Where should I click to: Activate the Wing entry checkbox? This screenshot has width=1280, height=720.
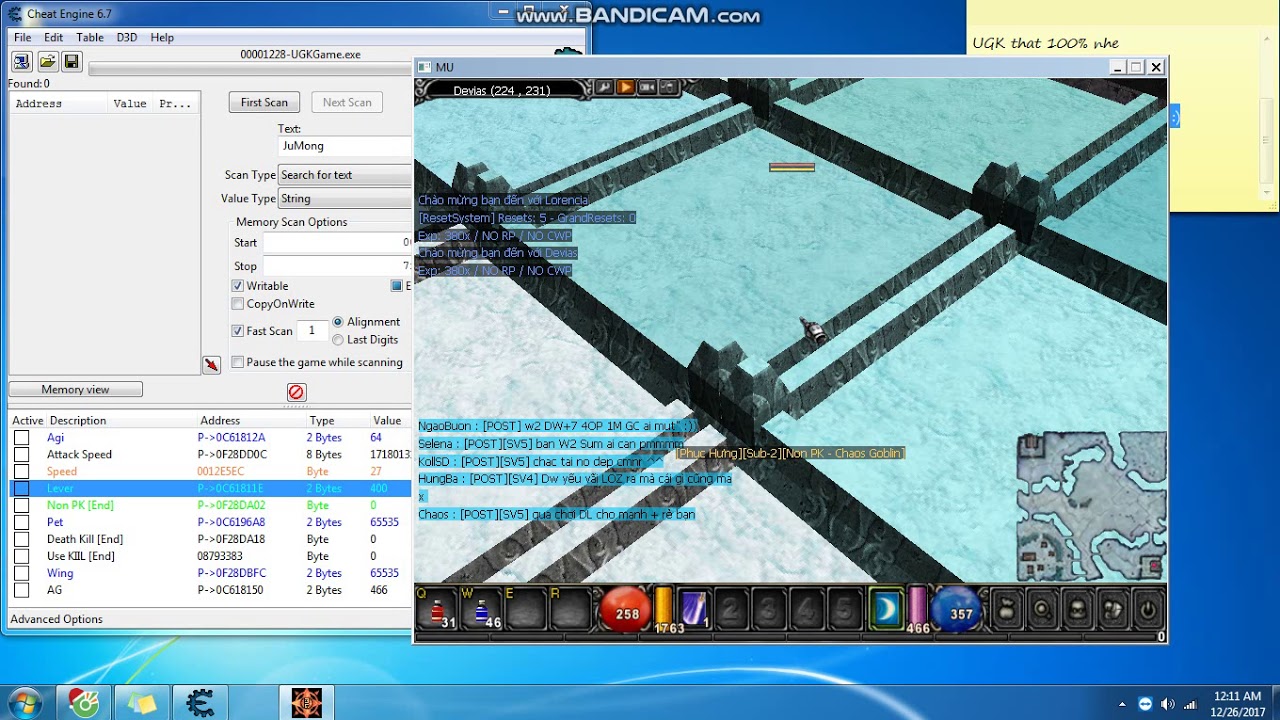tap(21, 574)
